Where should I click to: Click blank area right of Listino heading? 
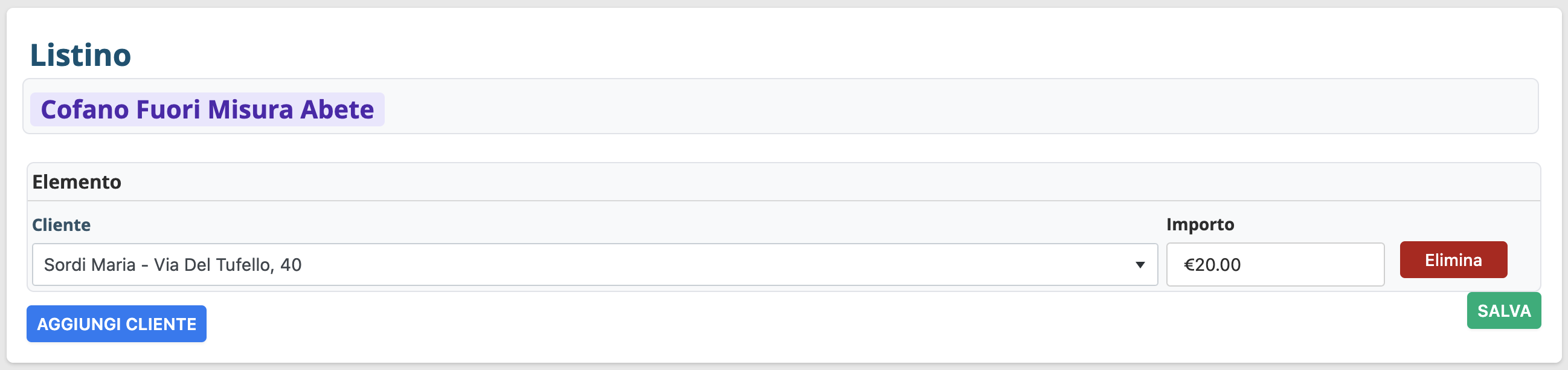[791, 54]
